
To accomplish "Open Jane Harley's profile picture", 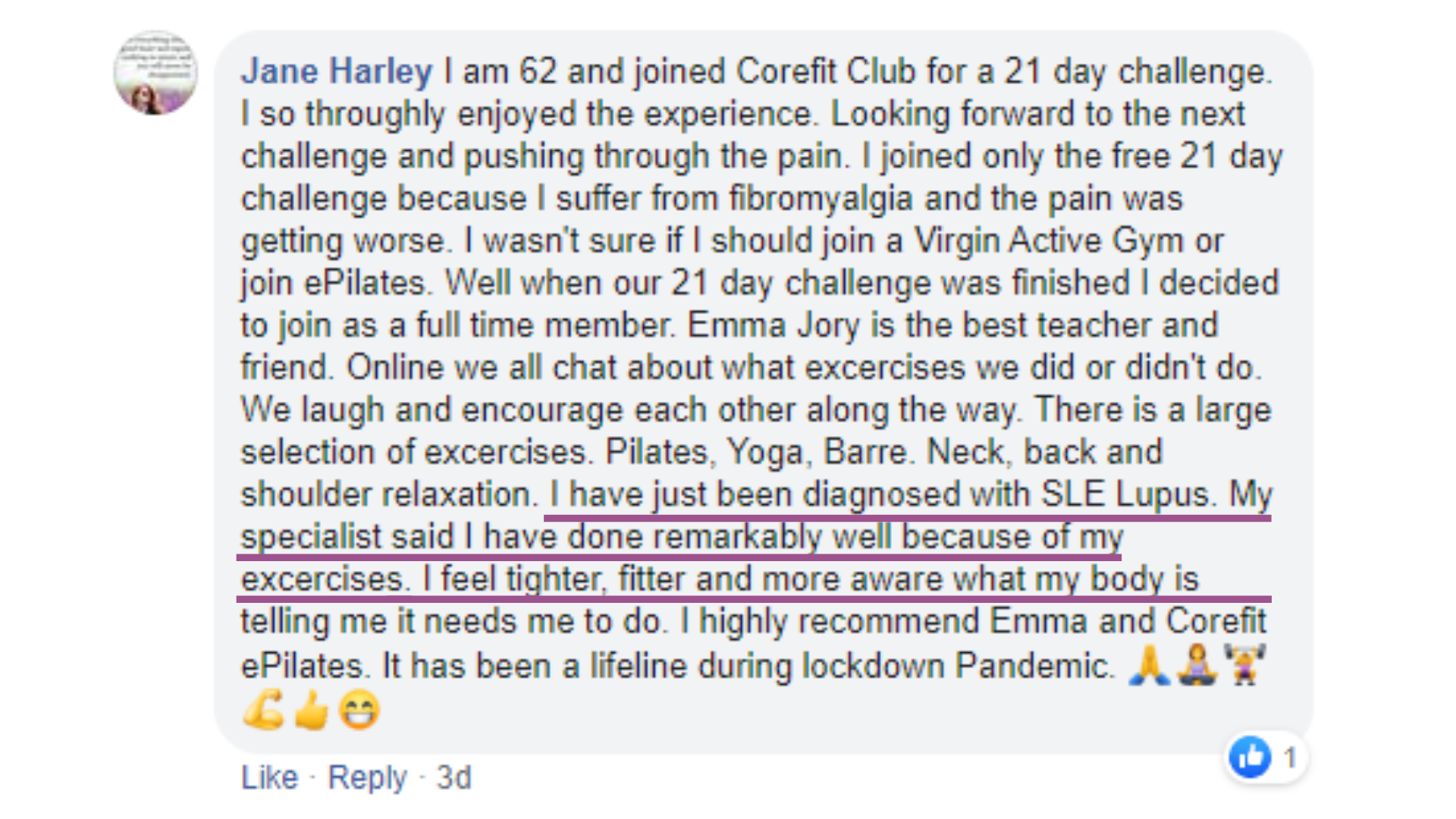I will (155, 74).
